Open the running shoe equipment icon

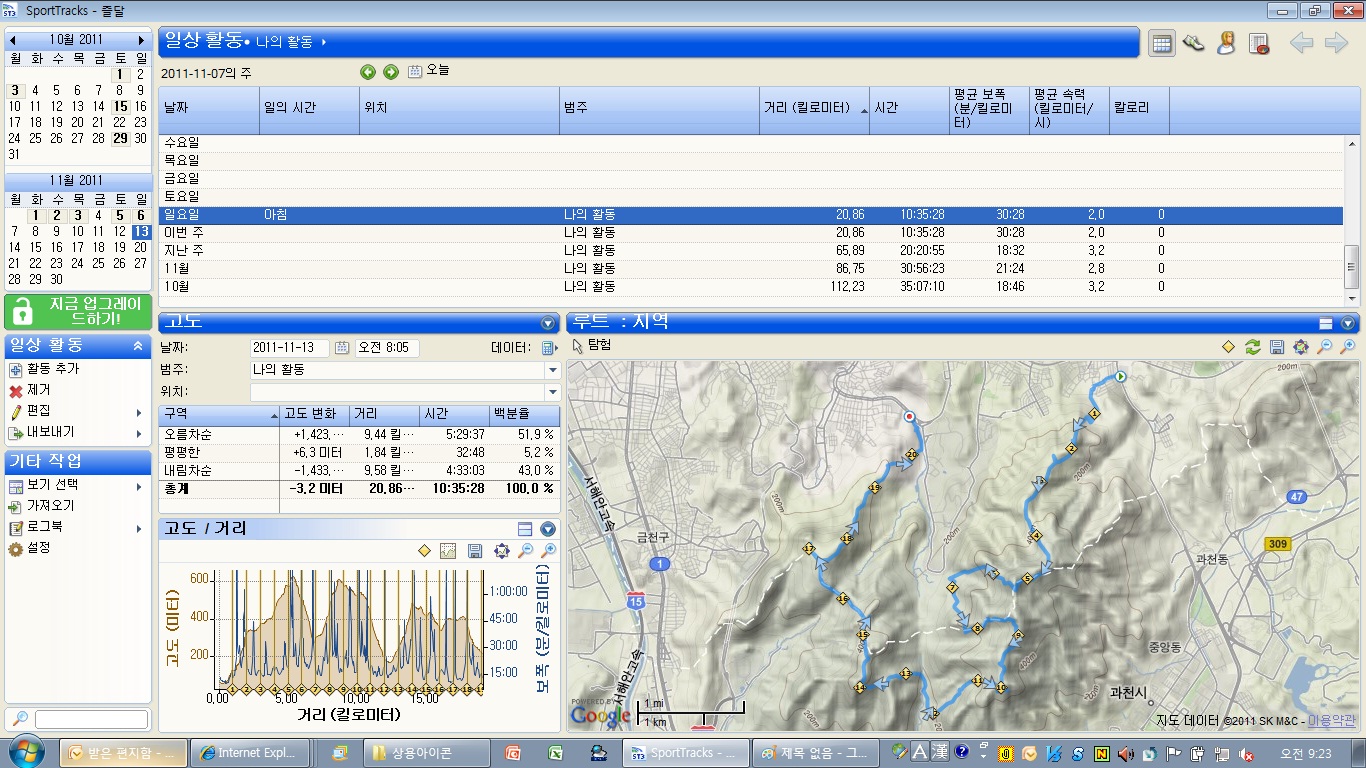click(x=1193, y=43)
